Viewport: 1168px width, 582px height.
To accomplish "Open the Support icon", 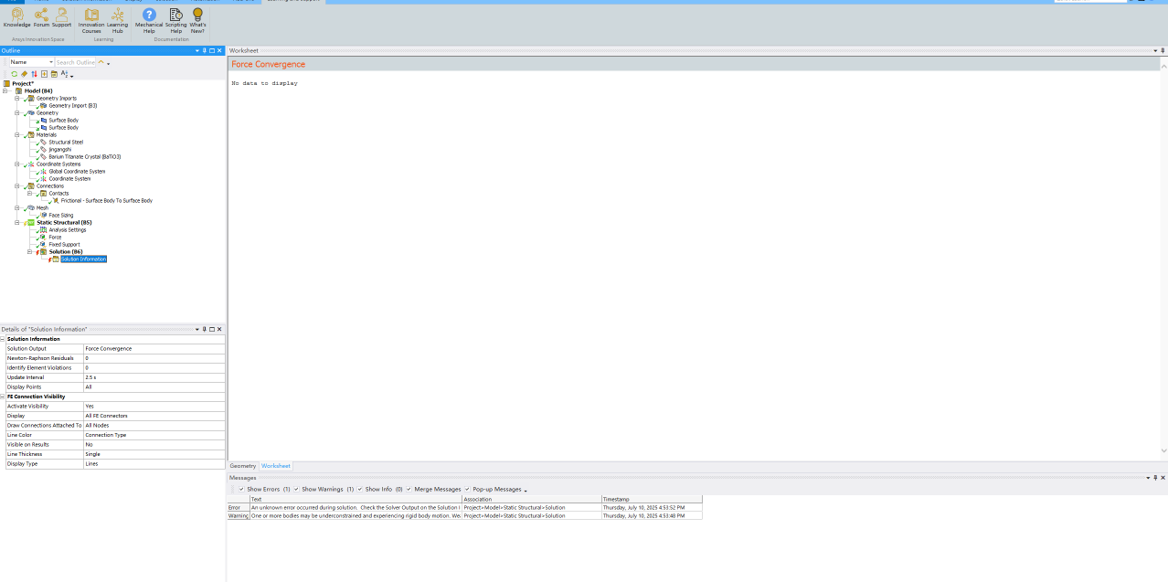I will pos(62,18).
